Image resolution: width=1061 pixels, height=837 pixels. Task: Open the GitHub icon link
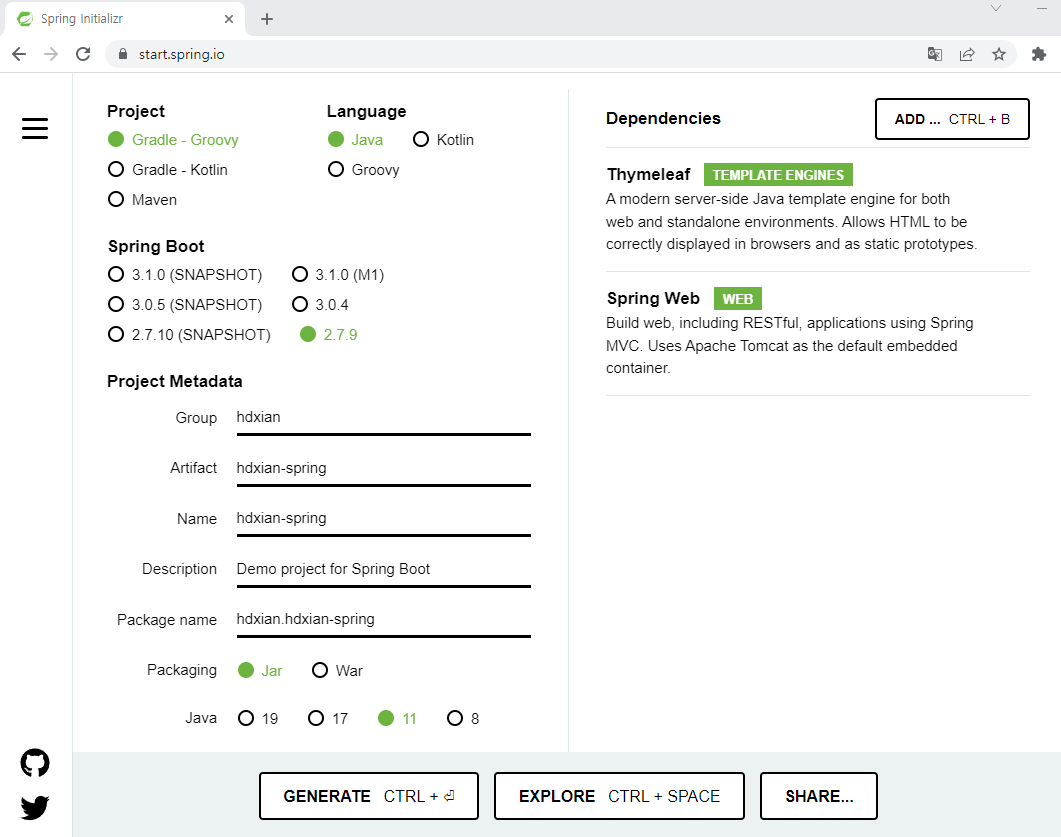(35, 763)
